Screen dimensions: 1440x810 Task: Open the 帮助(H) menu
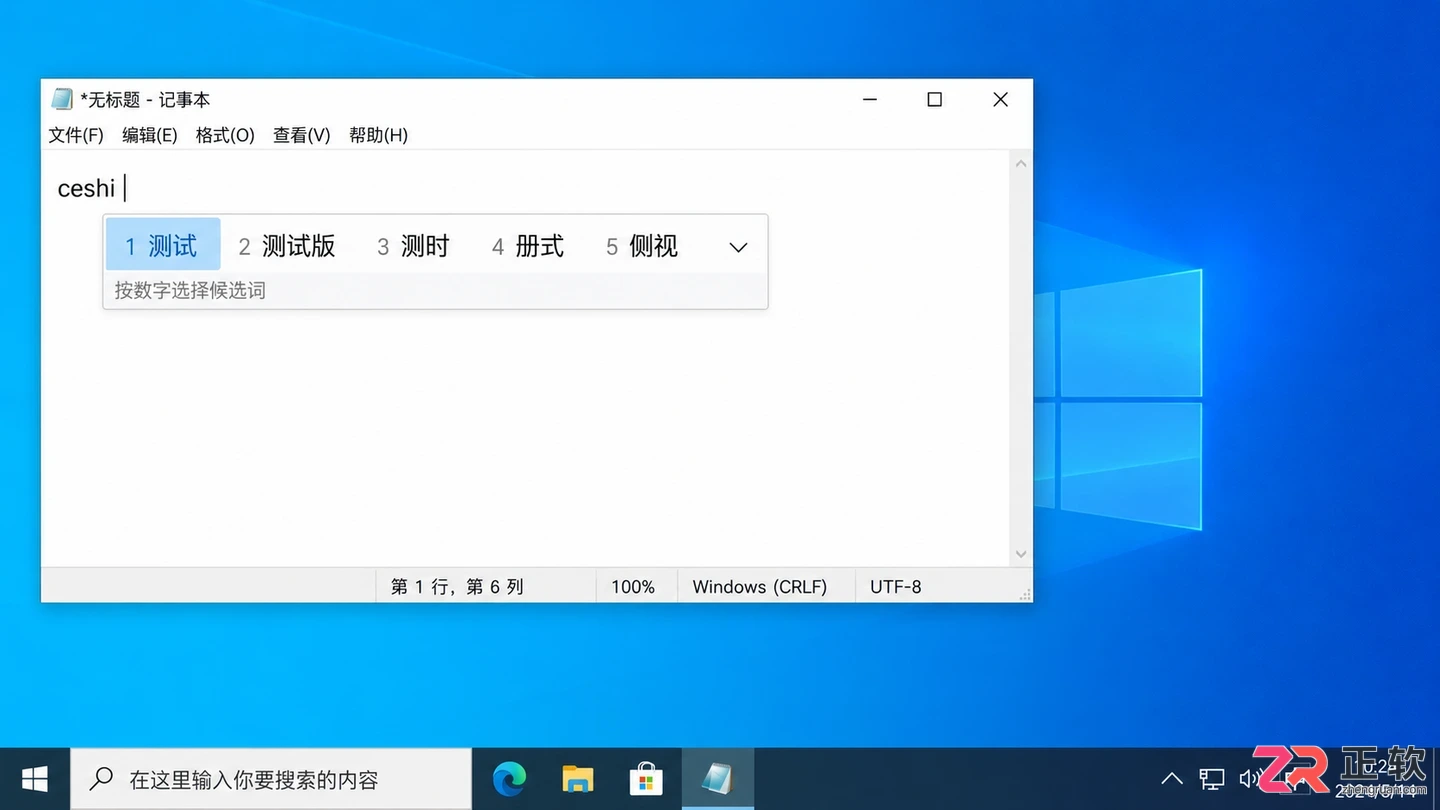tap(378, 135)
